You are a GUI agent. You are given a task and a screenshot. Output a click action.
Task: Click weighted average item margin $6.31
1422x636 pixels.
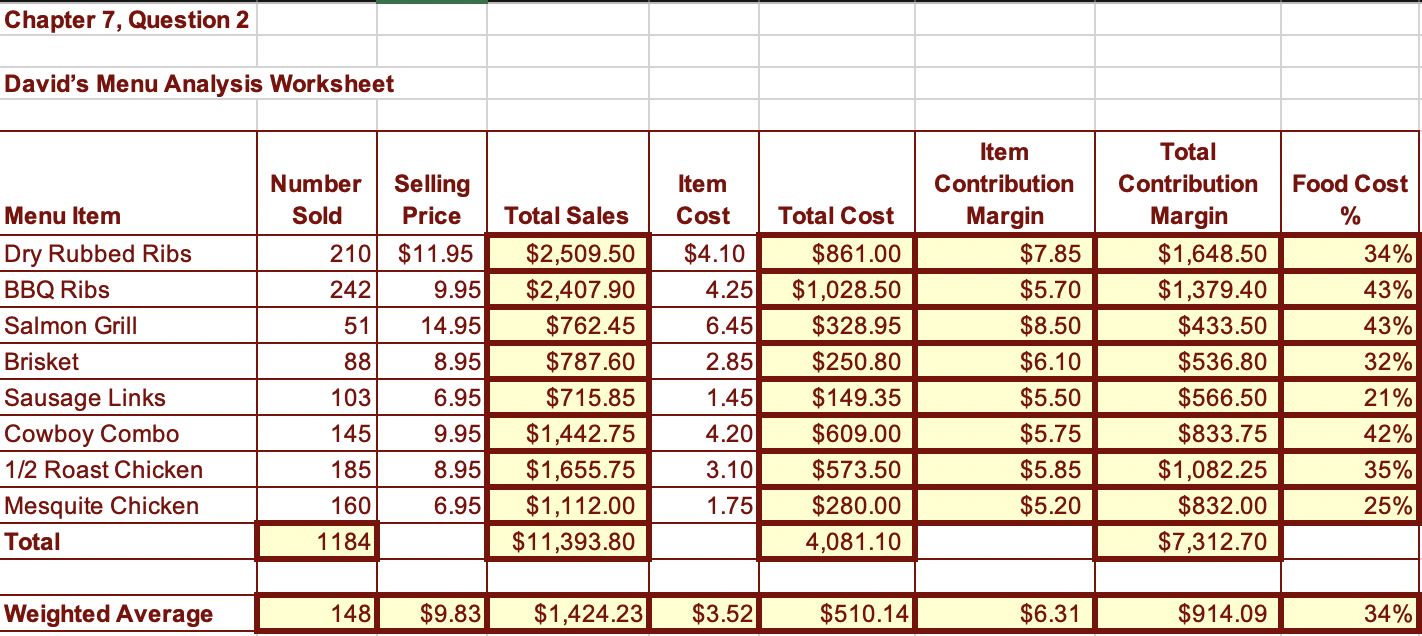[x=1004, y=613]
